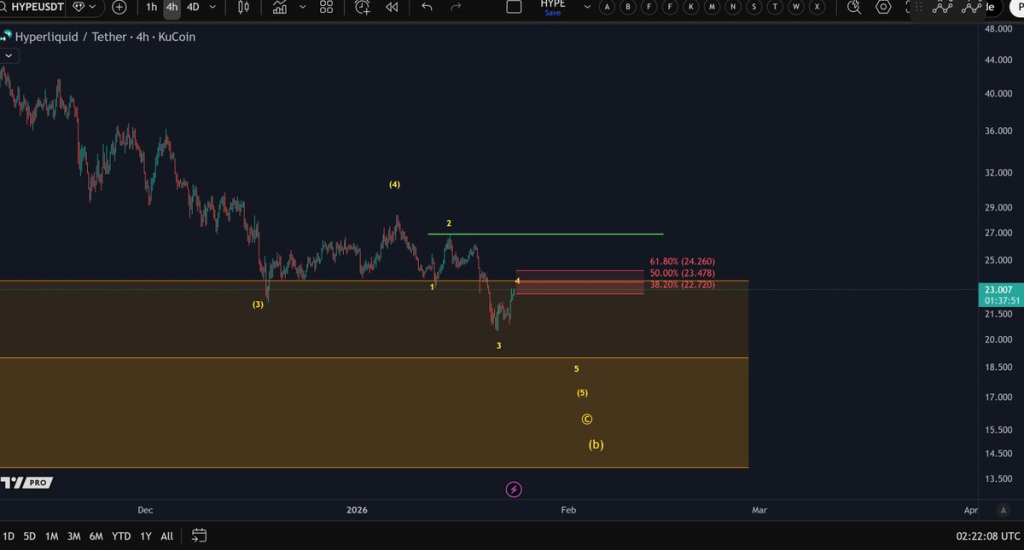The image size is (1024, 550).
Task: Open the timezone setting showing UTC time
Action: tap(987, 536)
